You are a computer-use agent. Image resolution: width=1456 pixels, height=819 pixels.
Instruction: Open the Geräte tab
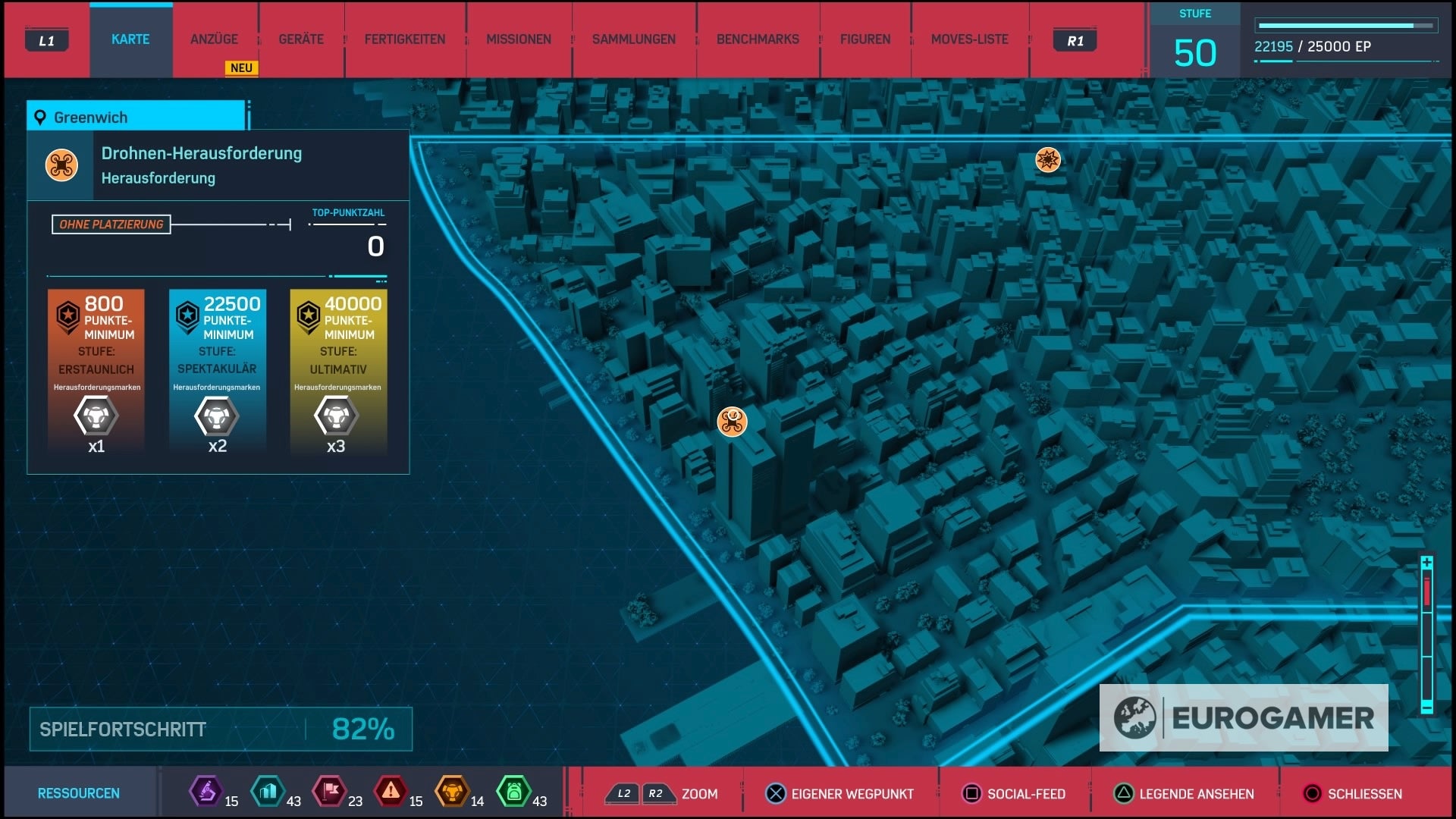[x=301, y=39]
